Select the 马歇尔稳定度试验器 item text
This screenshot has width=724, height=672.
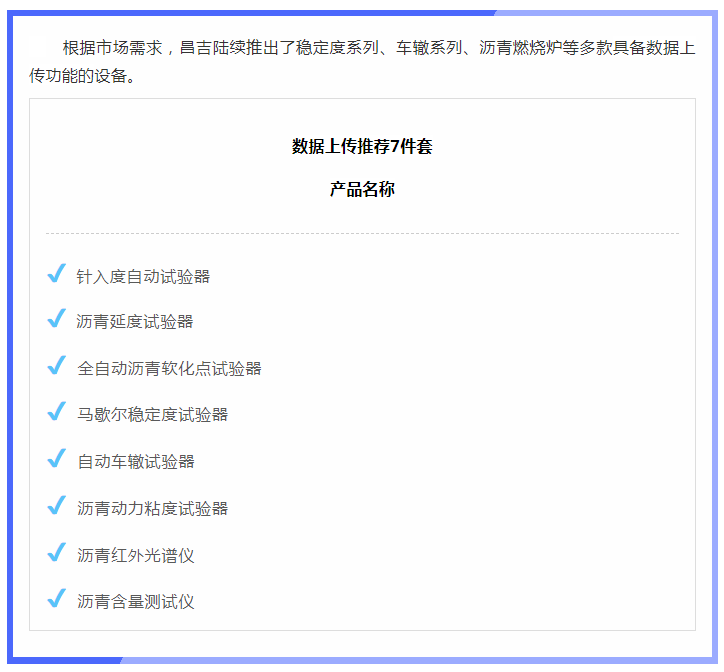pyautogui.click(x=152, y=415)
